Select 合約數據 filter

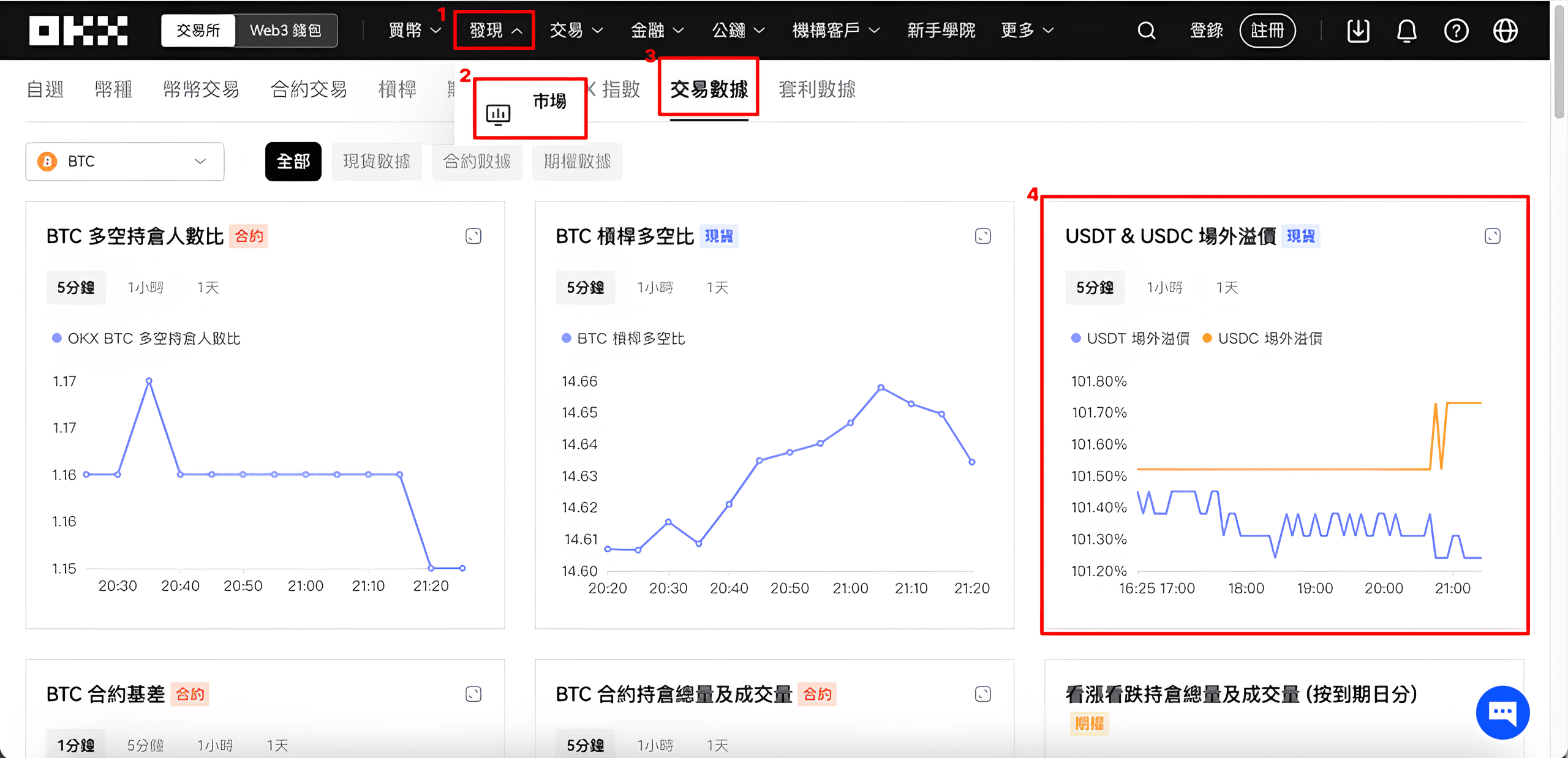pos(477,162)
